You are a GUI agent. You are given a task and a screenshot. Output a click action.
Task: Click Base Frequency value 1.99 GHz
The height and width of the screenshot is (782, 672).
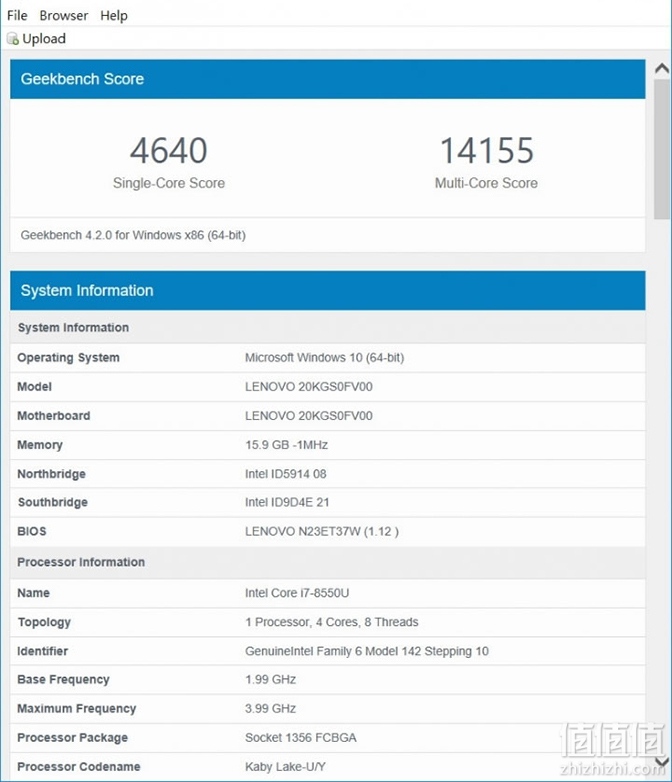tap(270, 679)
